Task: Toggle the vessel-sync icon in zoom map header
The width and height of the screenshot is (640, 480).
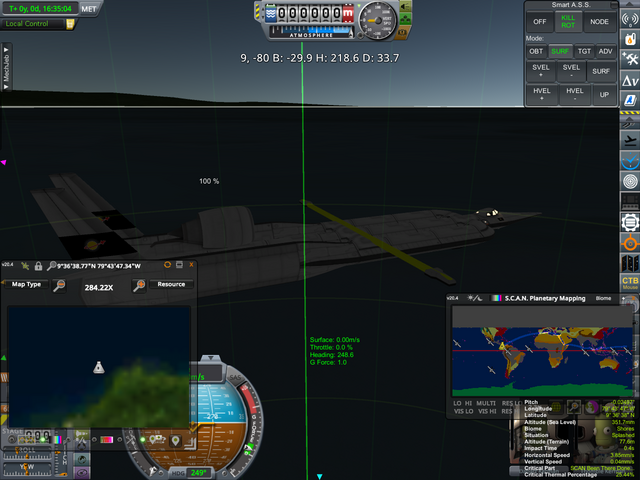Action: point(25,266)
